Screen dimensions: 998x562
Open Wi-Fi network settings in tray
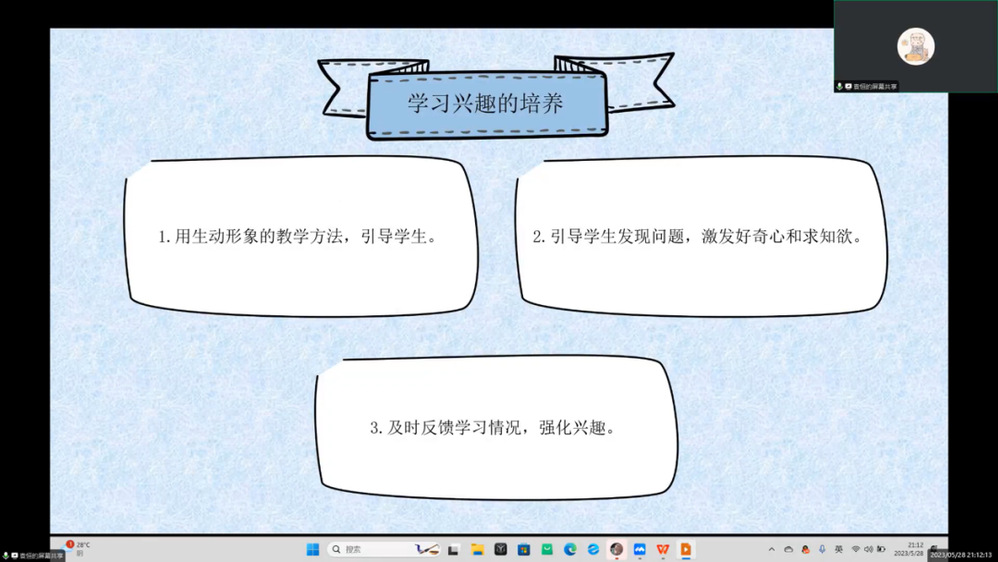(855, 549)
